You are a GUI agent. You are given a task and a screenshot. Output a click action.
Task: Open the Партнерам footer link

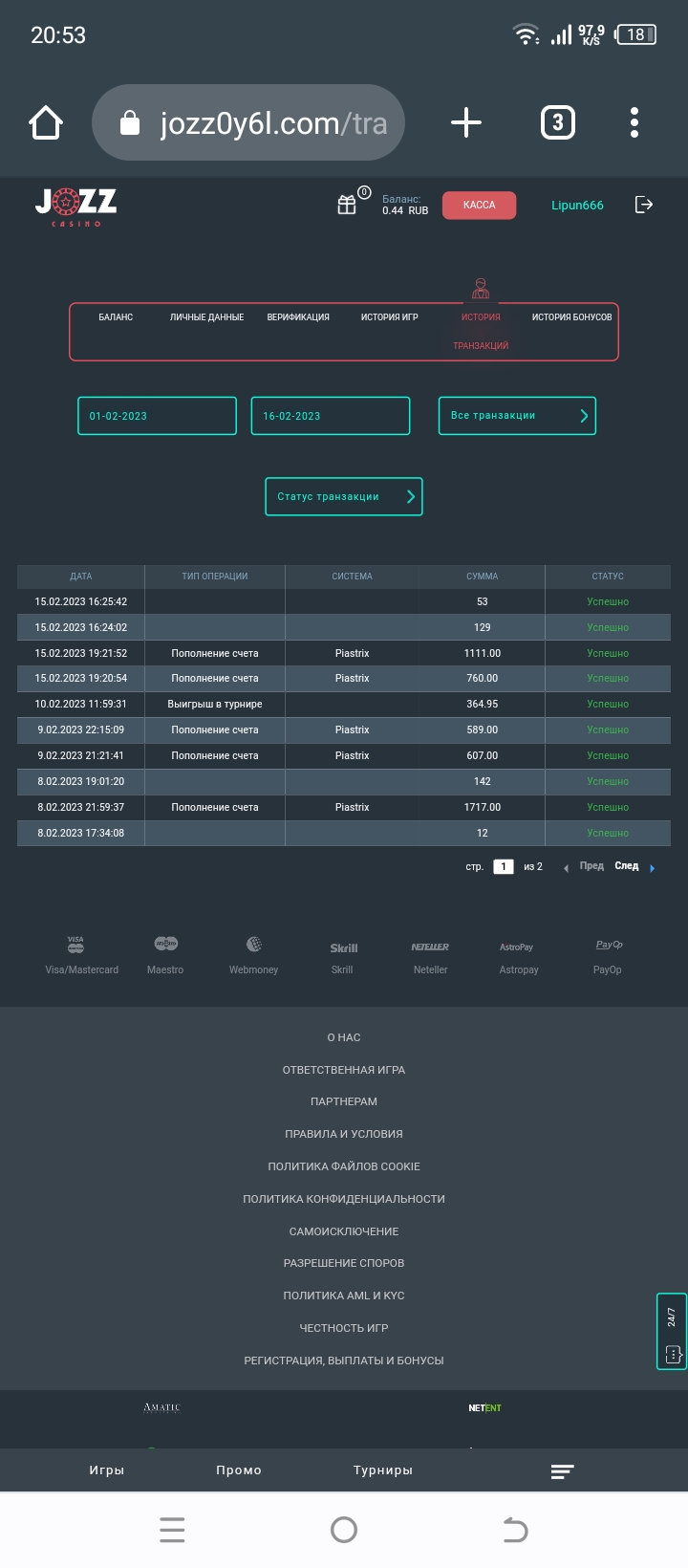[344, 1101]
